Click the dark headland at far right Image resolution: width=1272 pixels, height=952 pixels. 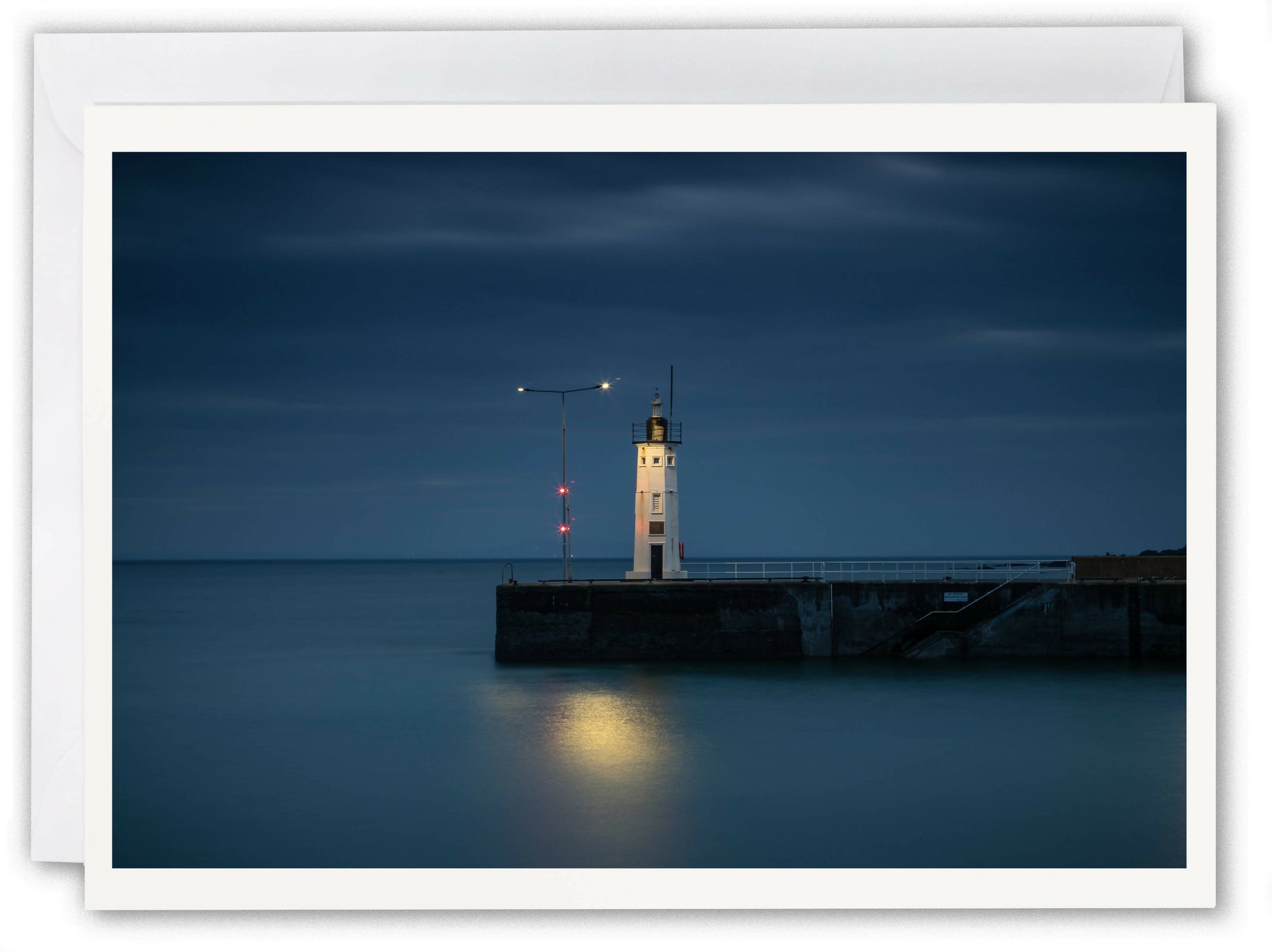point(1165,551)
